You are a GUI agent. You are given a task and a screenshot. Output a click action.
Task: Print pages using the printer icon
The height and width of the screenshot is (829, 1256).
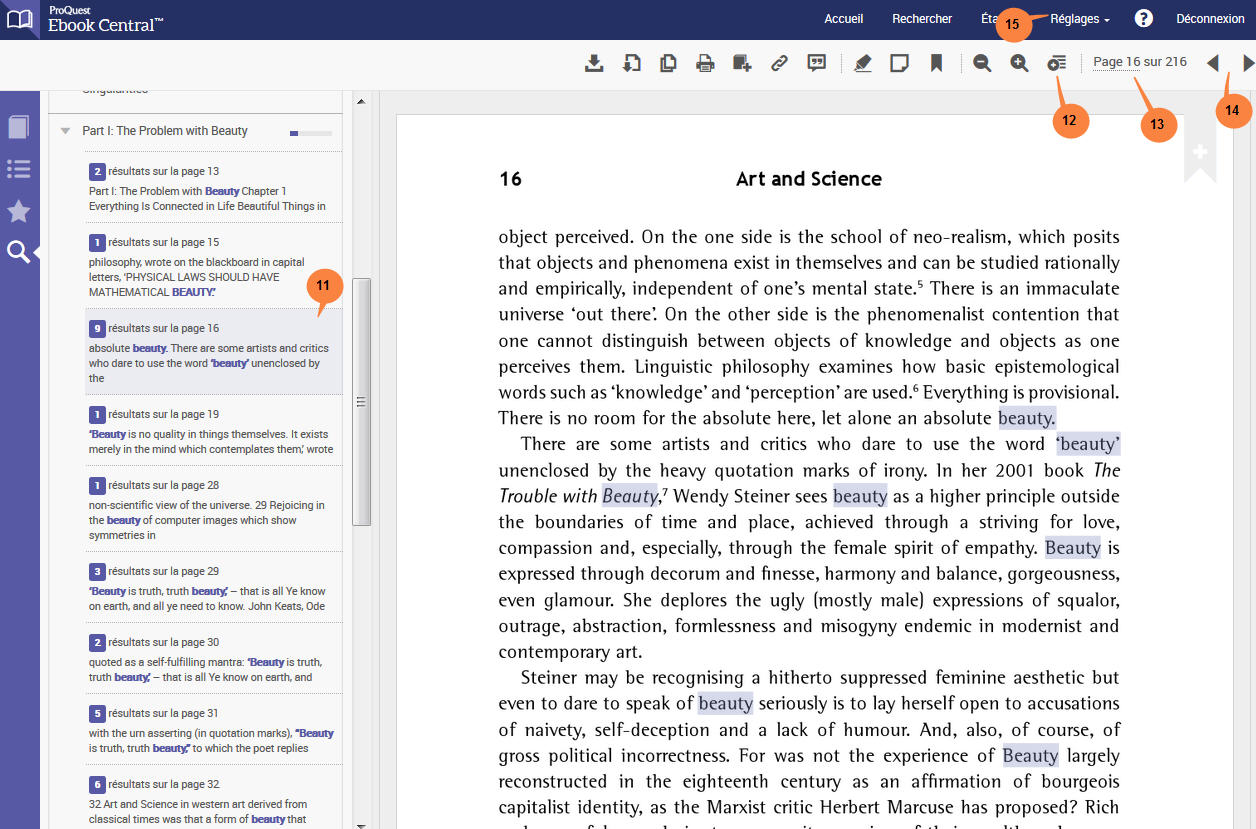[x=705, y=63]
